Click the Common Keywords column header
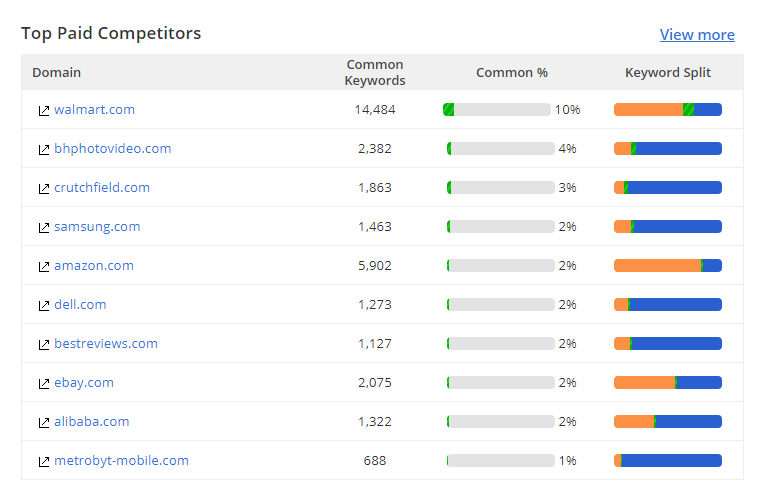Image resolution: width=767 pixels, height=500 pixels. pyautogui.click(x=375, y=72)
